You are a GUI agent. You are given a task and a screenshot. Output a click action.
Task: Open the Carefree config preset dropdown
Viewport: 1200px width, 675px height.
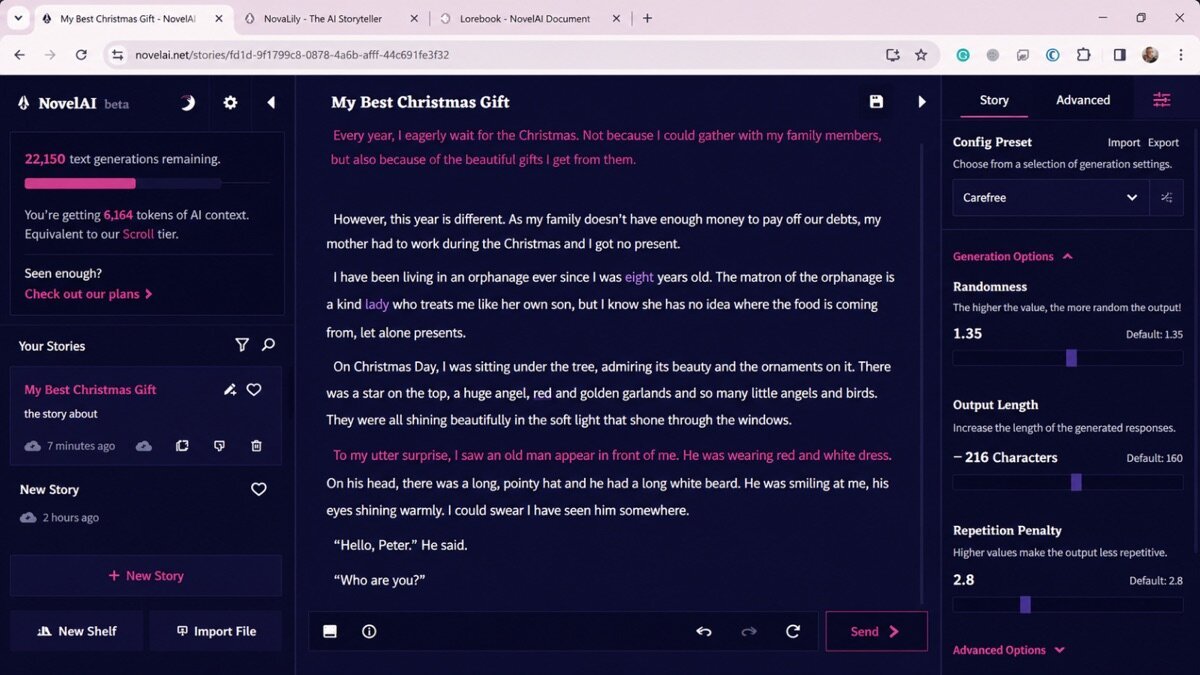[1050, 198]
